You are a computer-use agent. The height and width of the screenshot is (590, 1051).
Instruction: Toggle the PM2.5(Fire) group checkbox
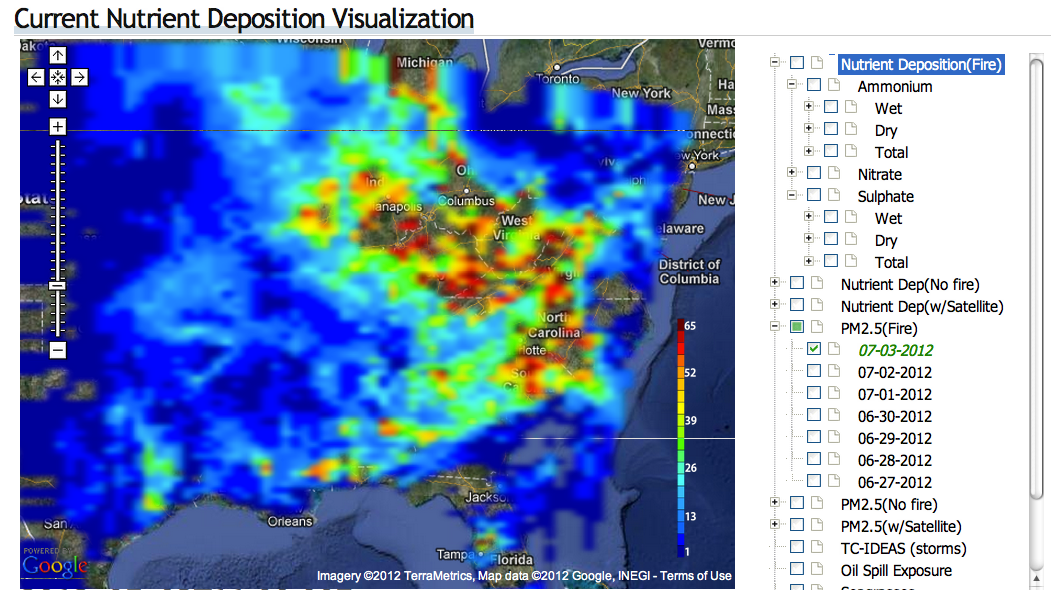tap(797, 327)
